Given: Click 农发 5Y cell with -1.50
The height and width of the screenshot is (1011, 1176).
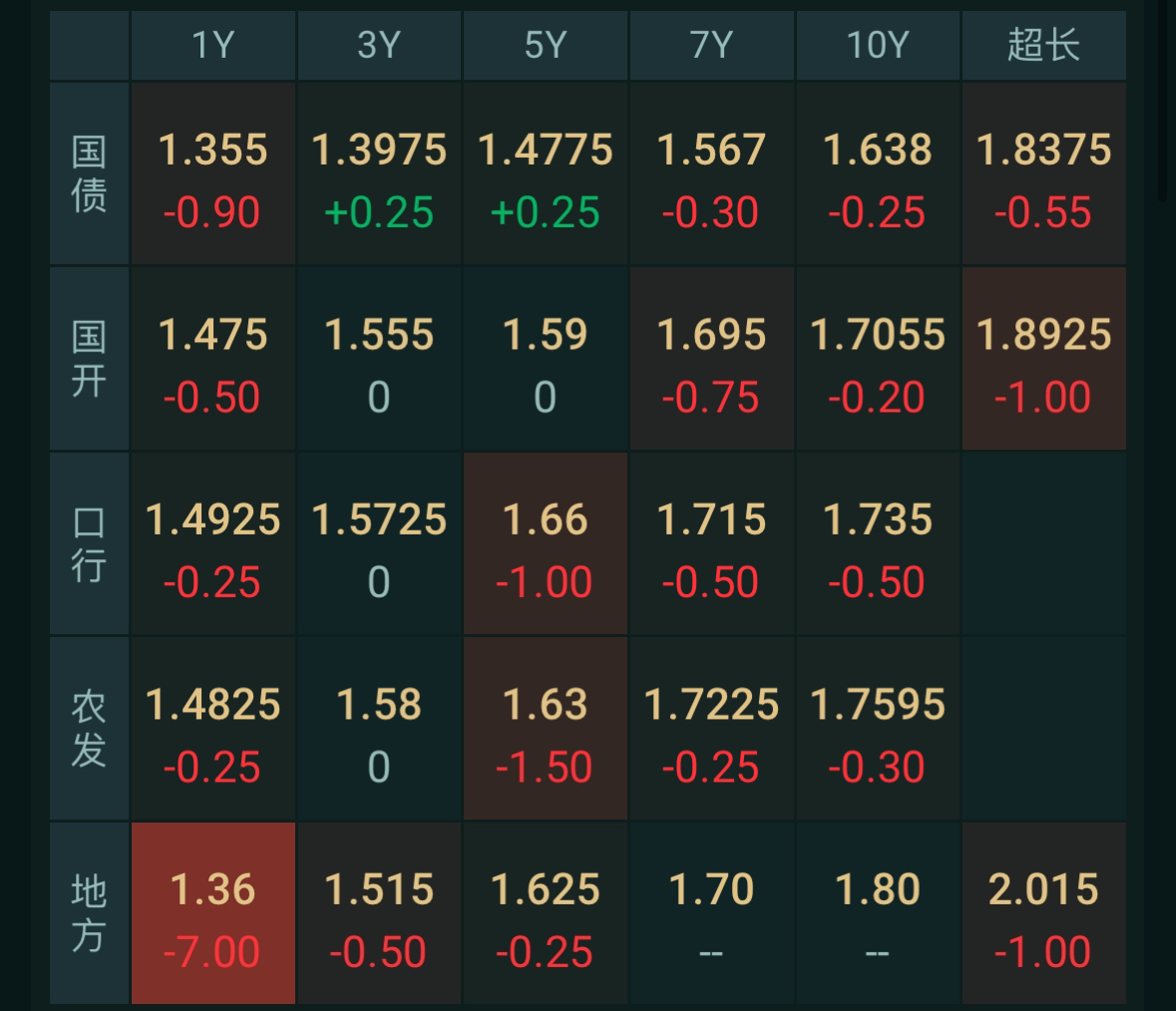Looking at the screenshot, I should click(x=545, y=729).
